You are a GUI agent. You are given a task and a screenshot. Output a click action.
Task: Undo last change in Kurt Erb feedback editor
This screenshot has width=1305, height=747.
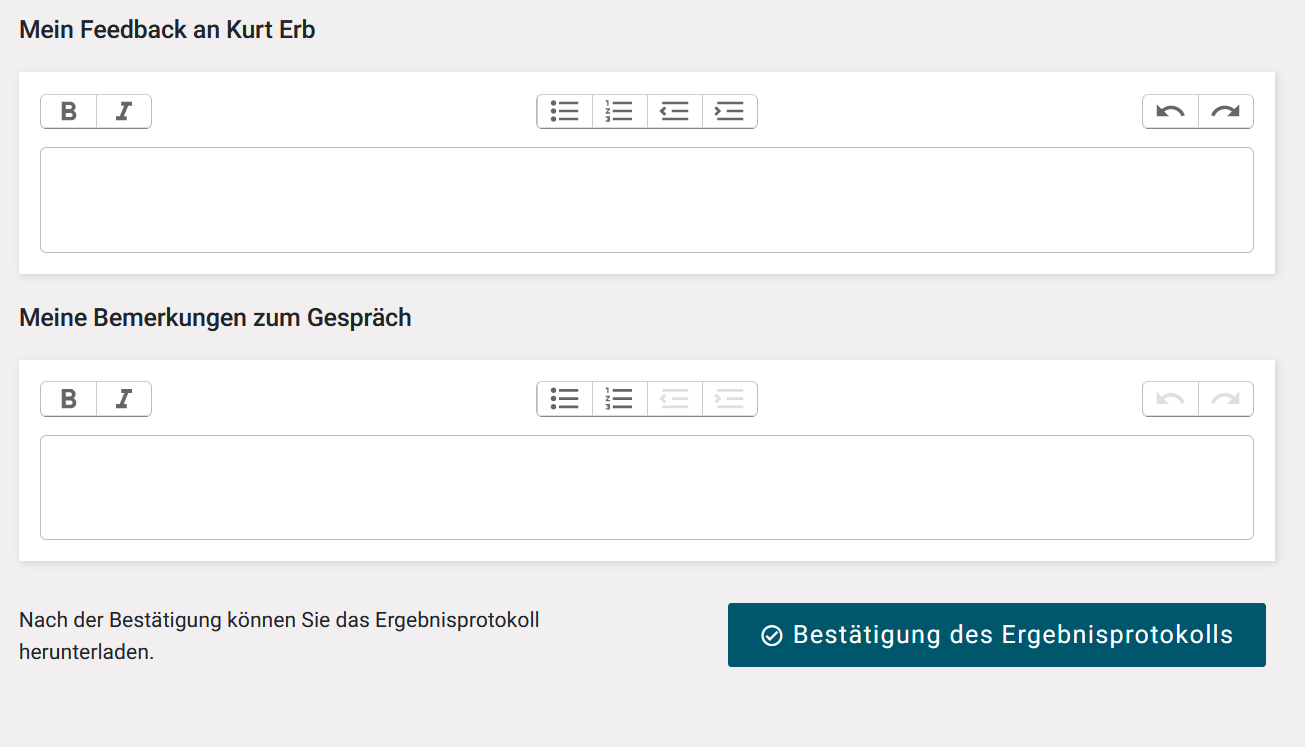tap(1170, 112)
